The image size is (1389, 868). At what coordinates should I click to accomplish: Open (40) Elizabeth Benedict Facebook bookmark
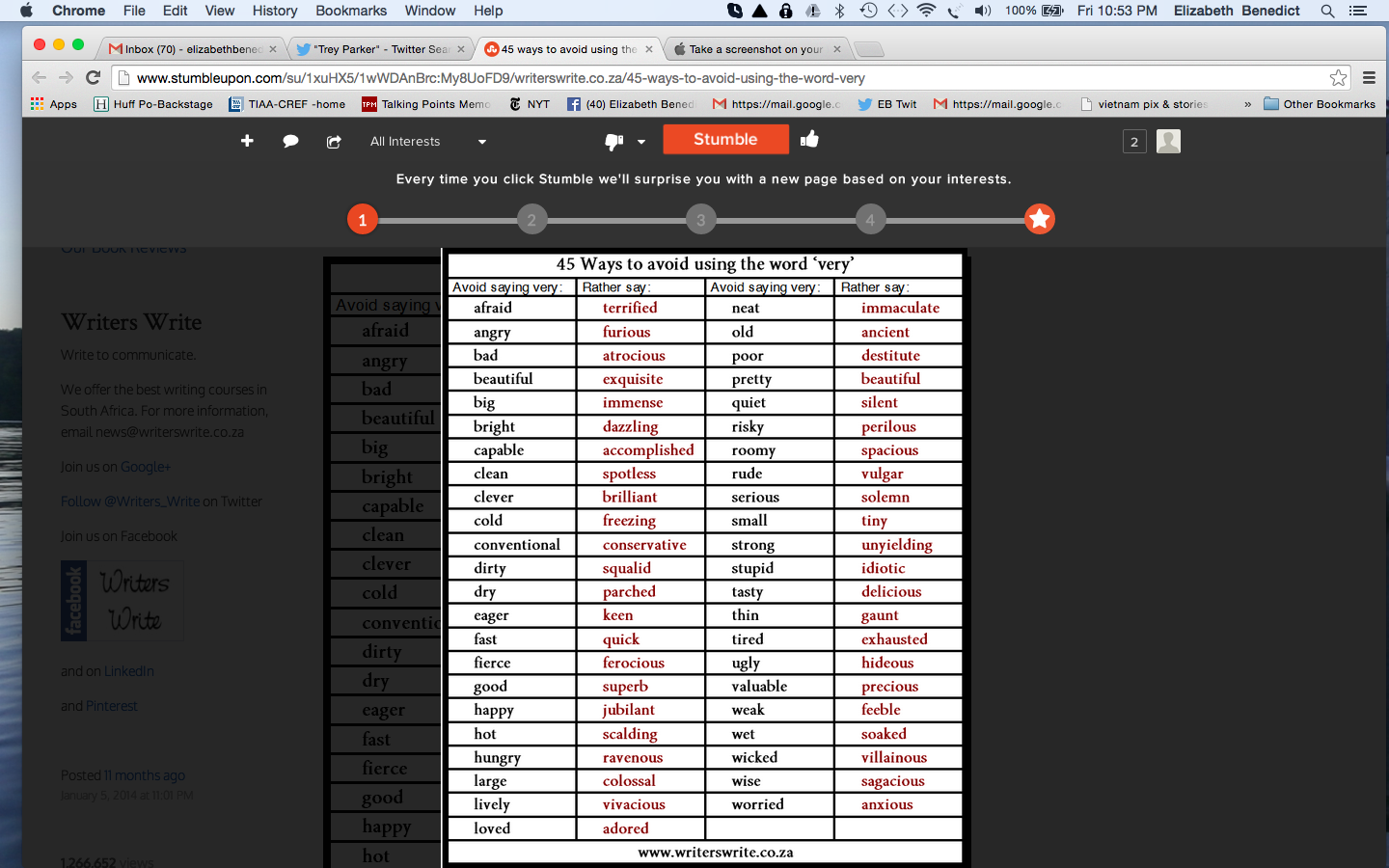631,104
